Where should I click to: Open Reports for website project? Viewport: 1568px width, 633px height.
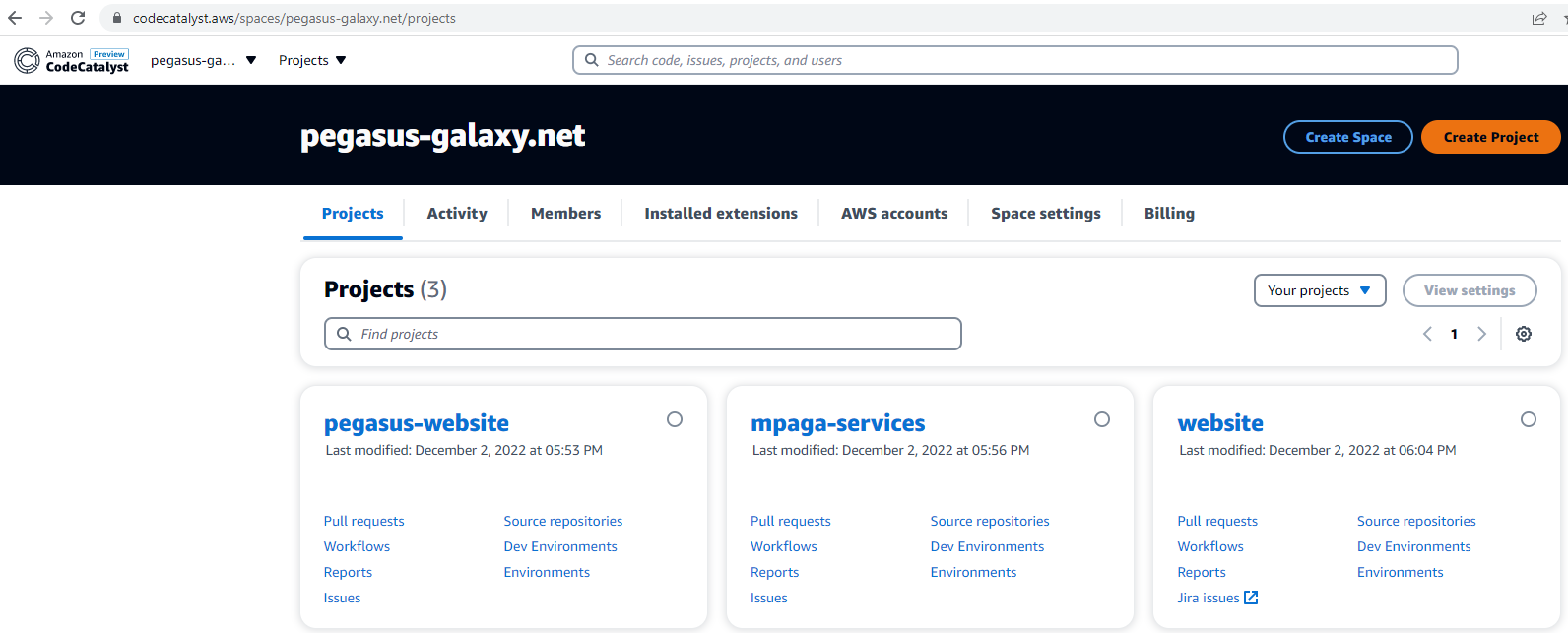(x=1202, y=572)
